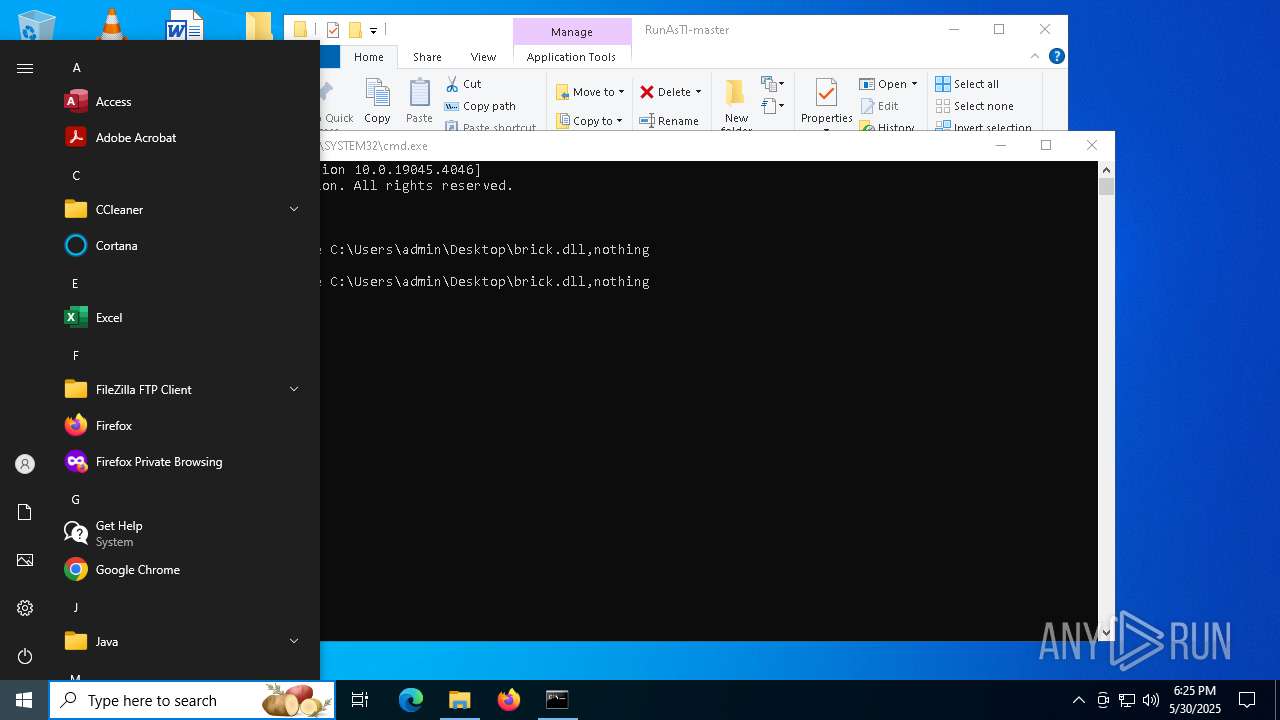
Task: Open Recycle Bin on the desktop
Action: tap(37, 25)
